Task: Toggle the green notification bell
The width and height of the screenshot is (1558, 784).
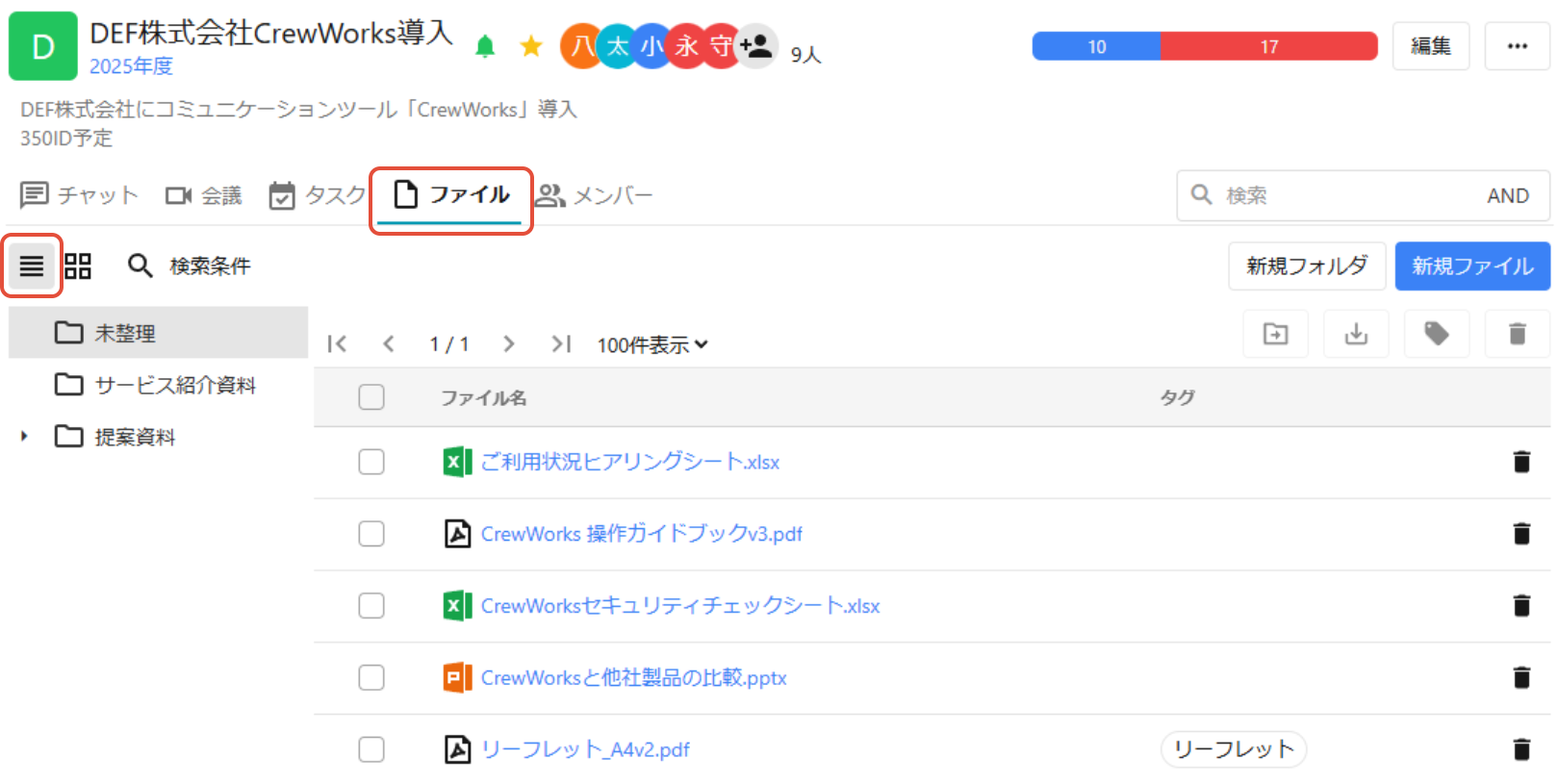Action: (x=485, y=46)
